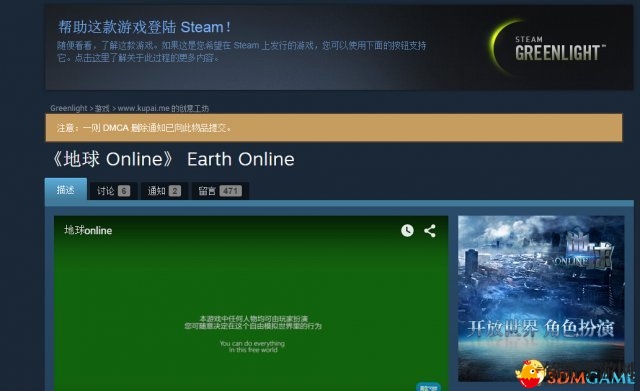Open www.kupai.me 的创意工坊 breadcrumb link
640x391 pixels.
pyautogui.click(x=163, y=109)
